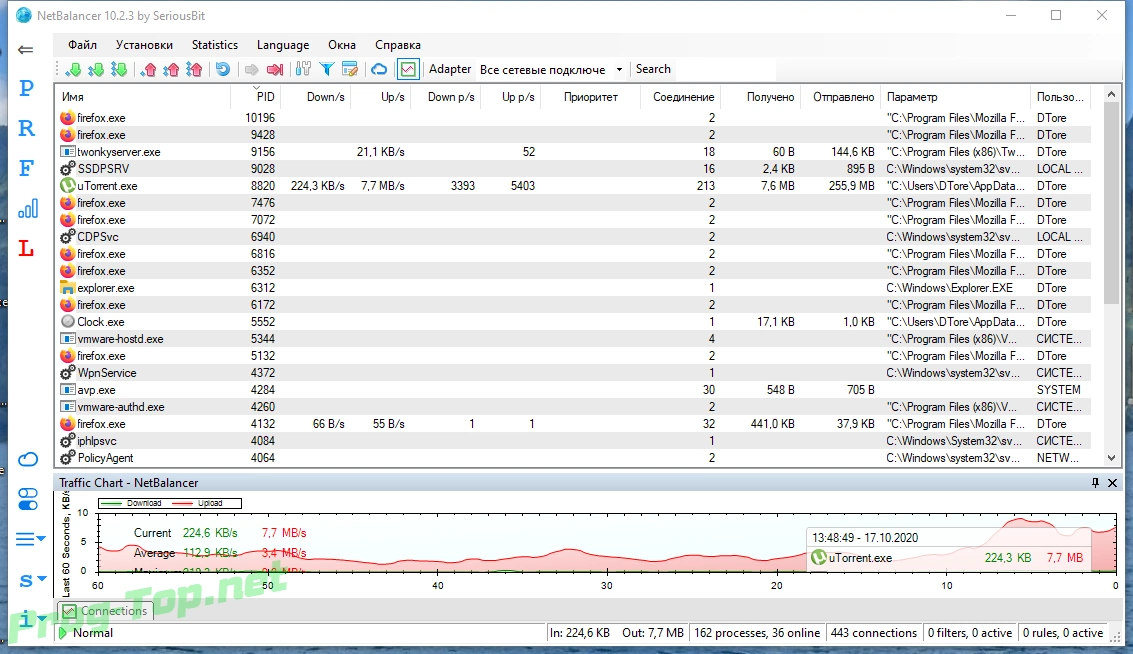The image size is (1133, 654).
Task: Flip the toggle switches icon in sidebar
Action: click(27, 499)
